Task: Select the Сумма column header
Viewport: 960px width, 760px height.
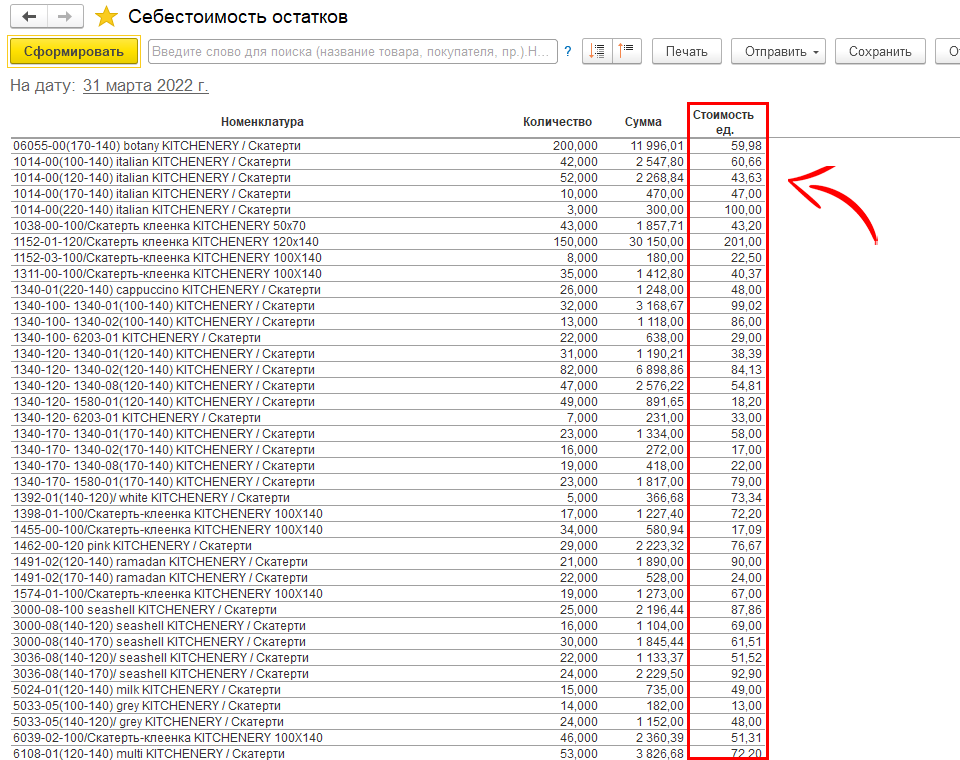Action: (643, 122)
